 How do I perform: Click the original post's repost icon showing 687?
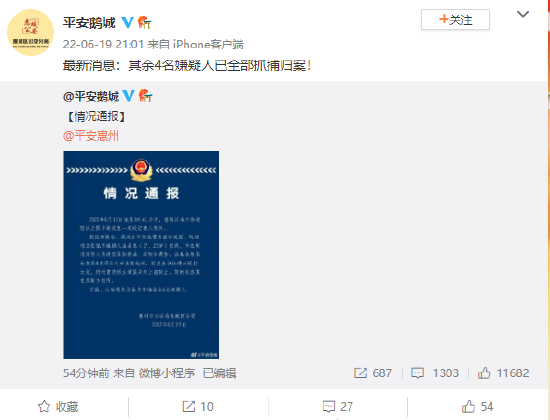tap(373, 373)
